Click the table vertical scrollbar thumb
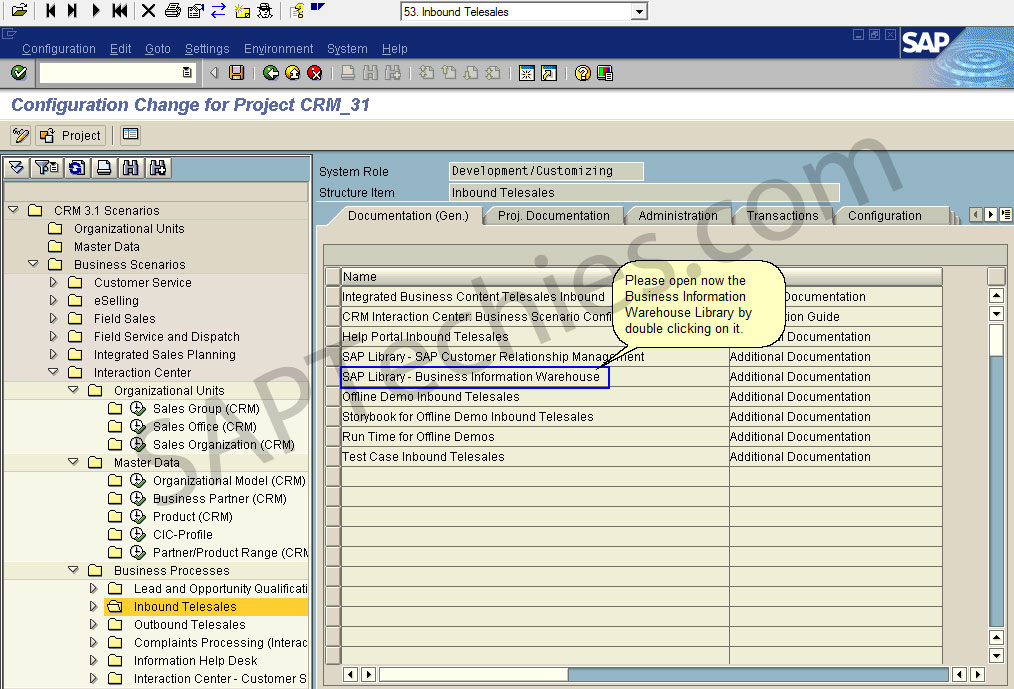The height and width of the screenshot is (689, 1014). pyautogui.click(x=996, y=340)
